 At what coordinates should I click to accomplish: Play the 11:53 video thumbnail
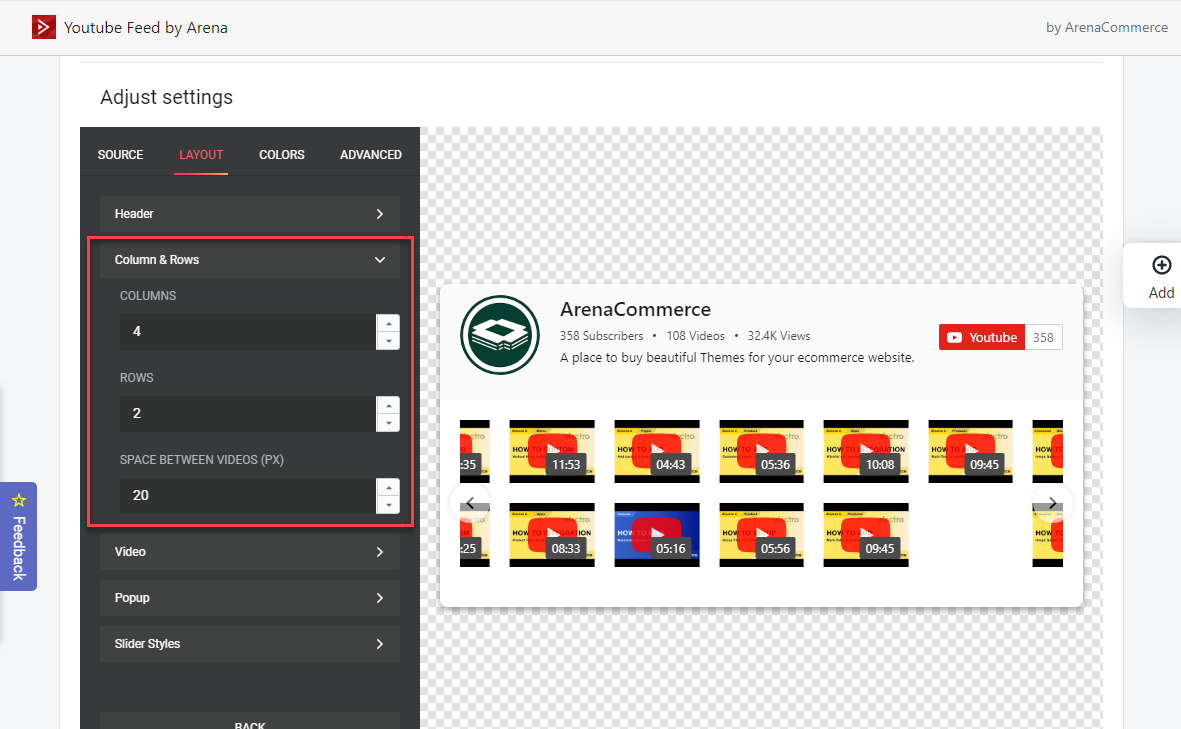pos(552,451)
